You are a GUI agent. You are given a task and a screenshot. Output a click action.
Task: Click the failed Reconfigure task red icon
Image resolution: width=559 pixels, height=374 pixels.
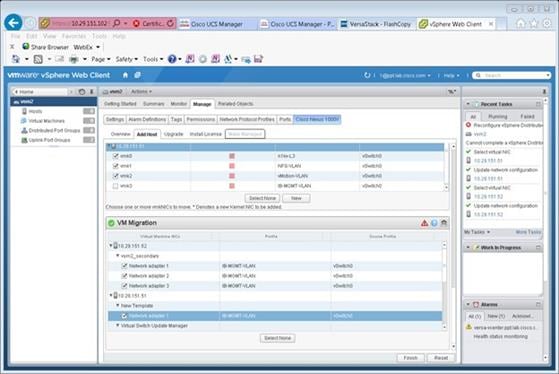click(x=468, y=125)
